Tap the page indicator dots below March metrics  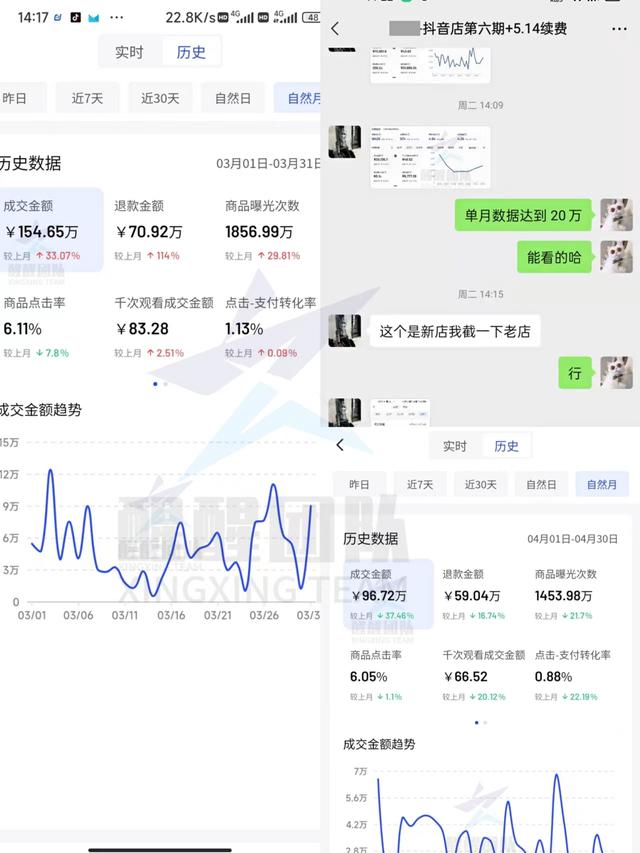tap(160, 384)
